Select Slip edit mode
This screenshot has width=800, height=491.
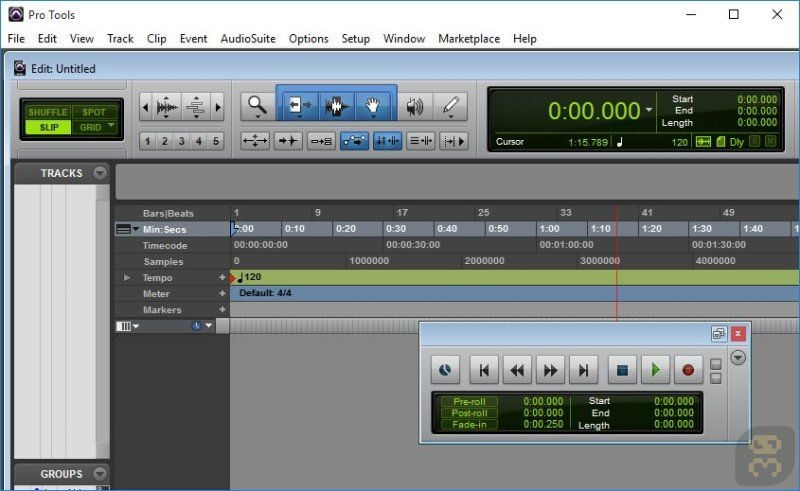[x=48, y=127]
